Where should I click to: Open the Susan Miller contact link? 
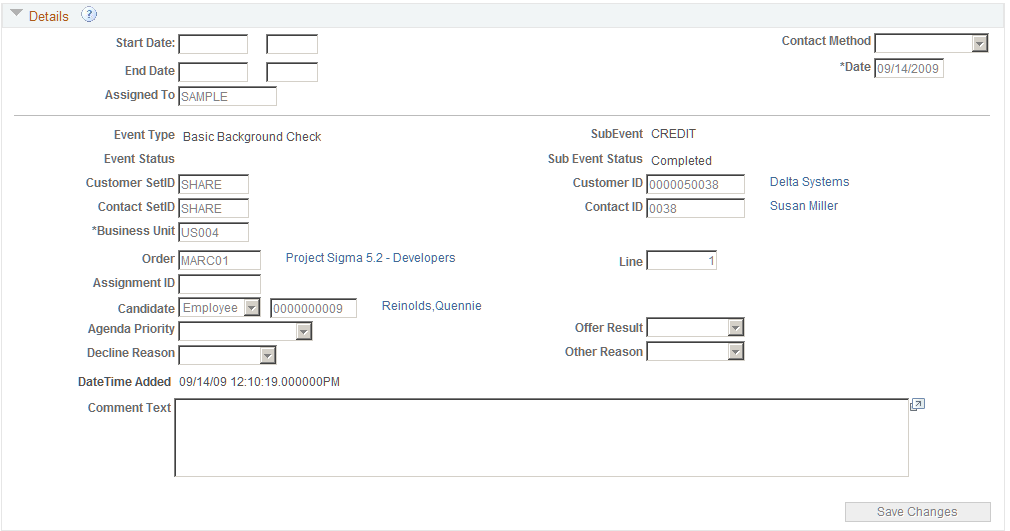(x=804, y=206)
